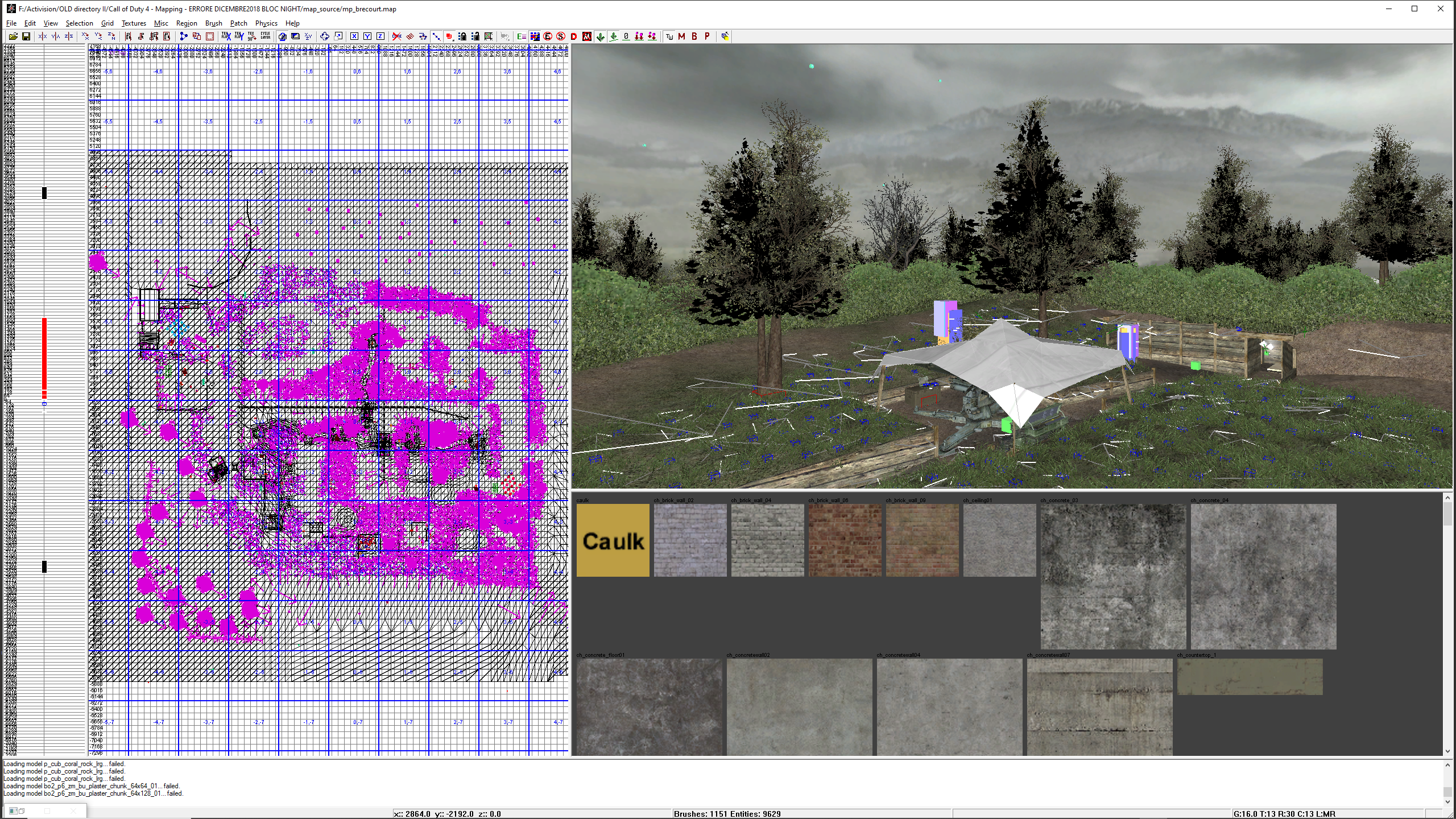Select the Caulk texture thumbnail

(x=613, y=540)
